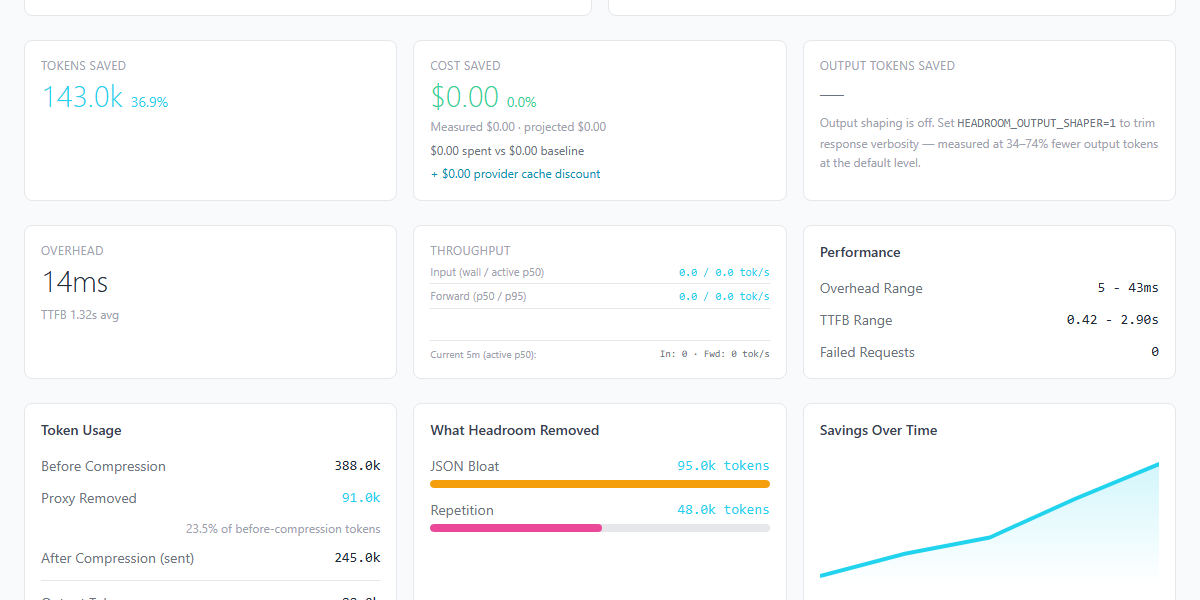Click the '95.0k tokens' value
This screenshot has width=1200, height=600.
point(723,466)
